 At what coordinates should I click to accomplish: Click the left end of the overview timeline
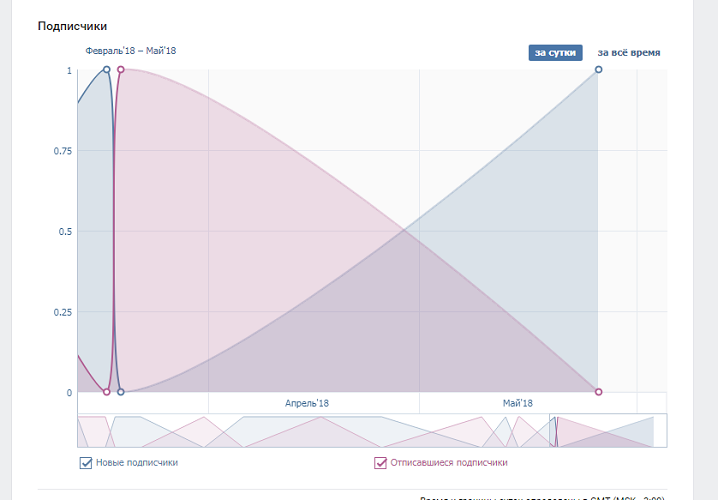(x=80, y=431)
